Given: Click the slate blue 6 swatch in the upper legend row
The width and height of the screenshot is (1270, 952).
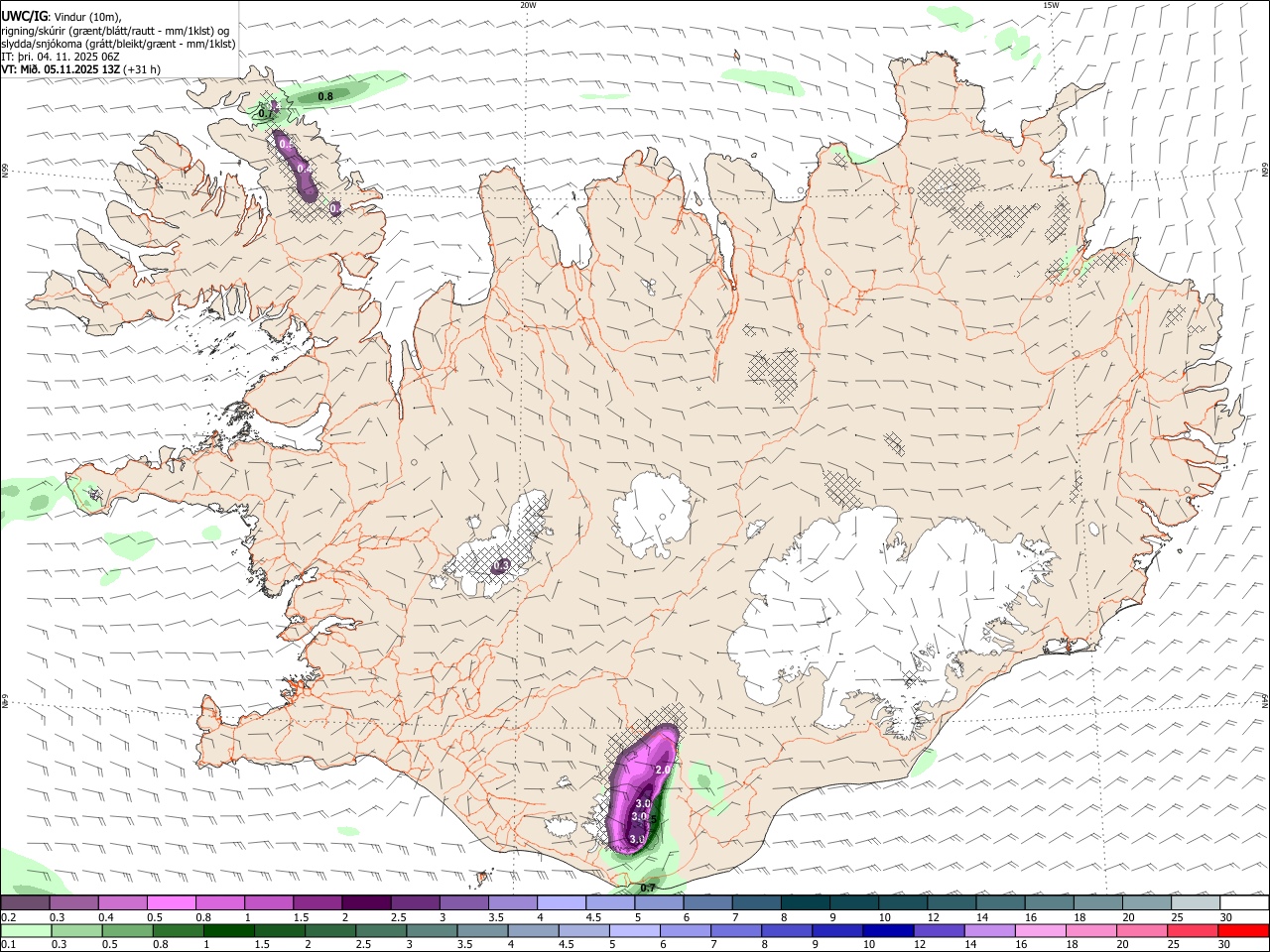Looking at the screenshot, I should (x=708, y=902).
